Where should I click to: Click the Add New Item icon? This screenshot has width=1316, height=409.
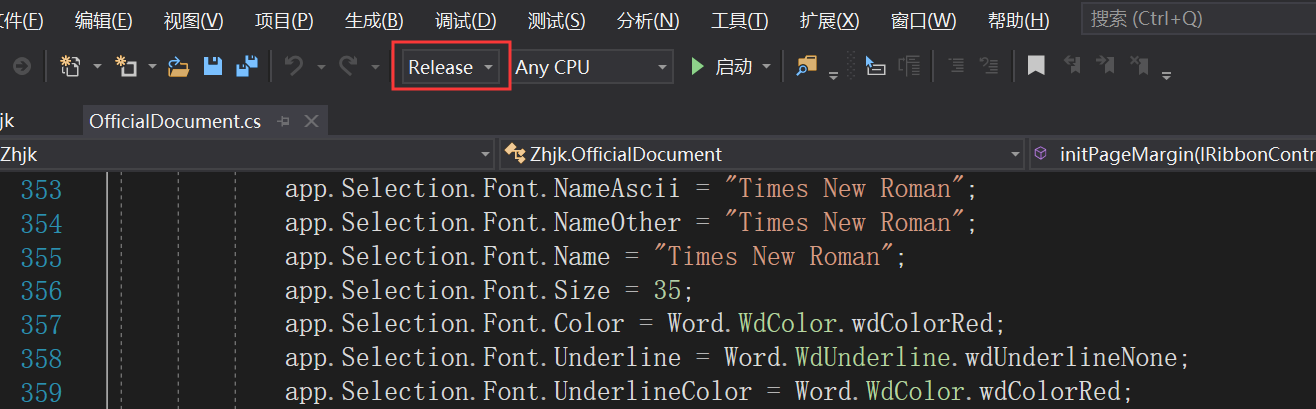pyautogui.click(x=126, y=67)
